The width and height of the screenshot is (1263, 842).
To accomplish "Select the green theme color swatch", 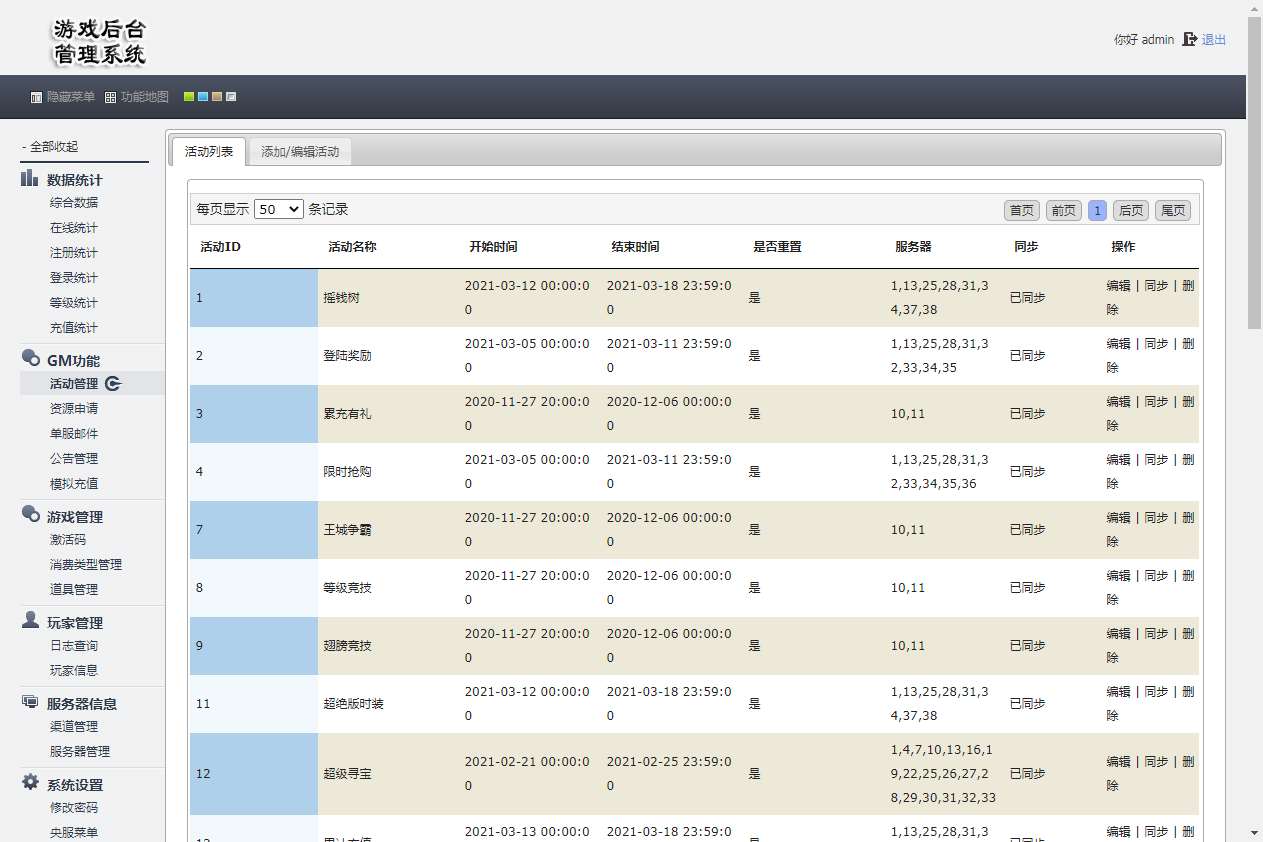I will click(189, 97).
